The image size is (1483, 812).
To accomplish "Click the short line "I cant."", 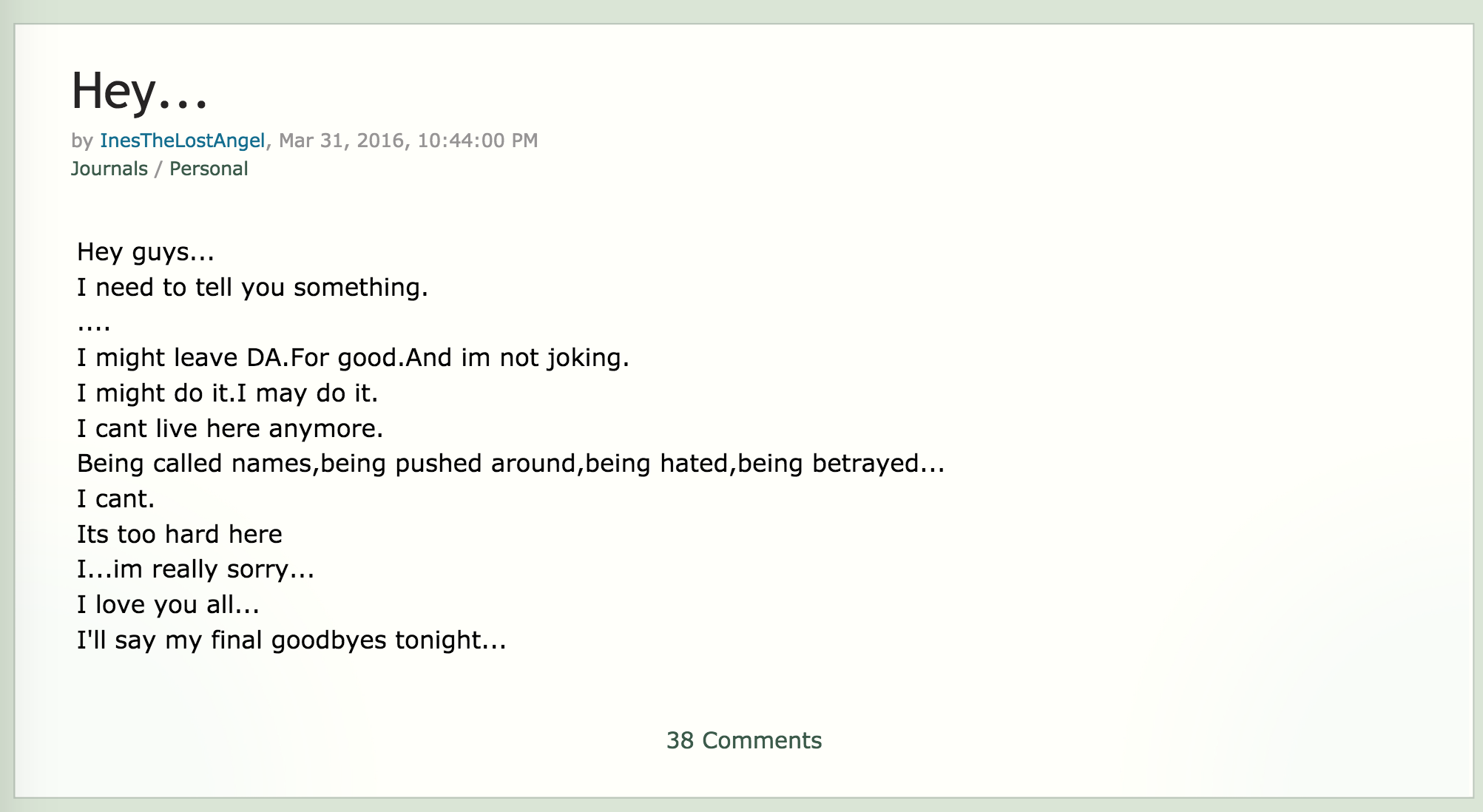I will [115, 499].
